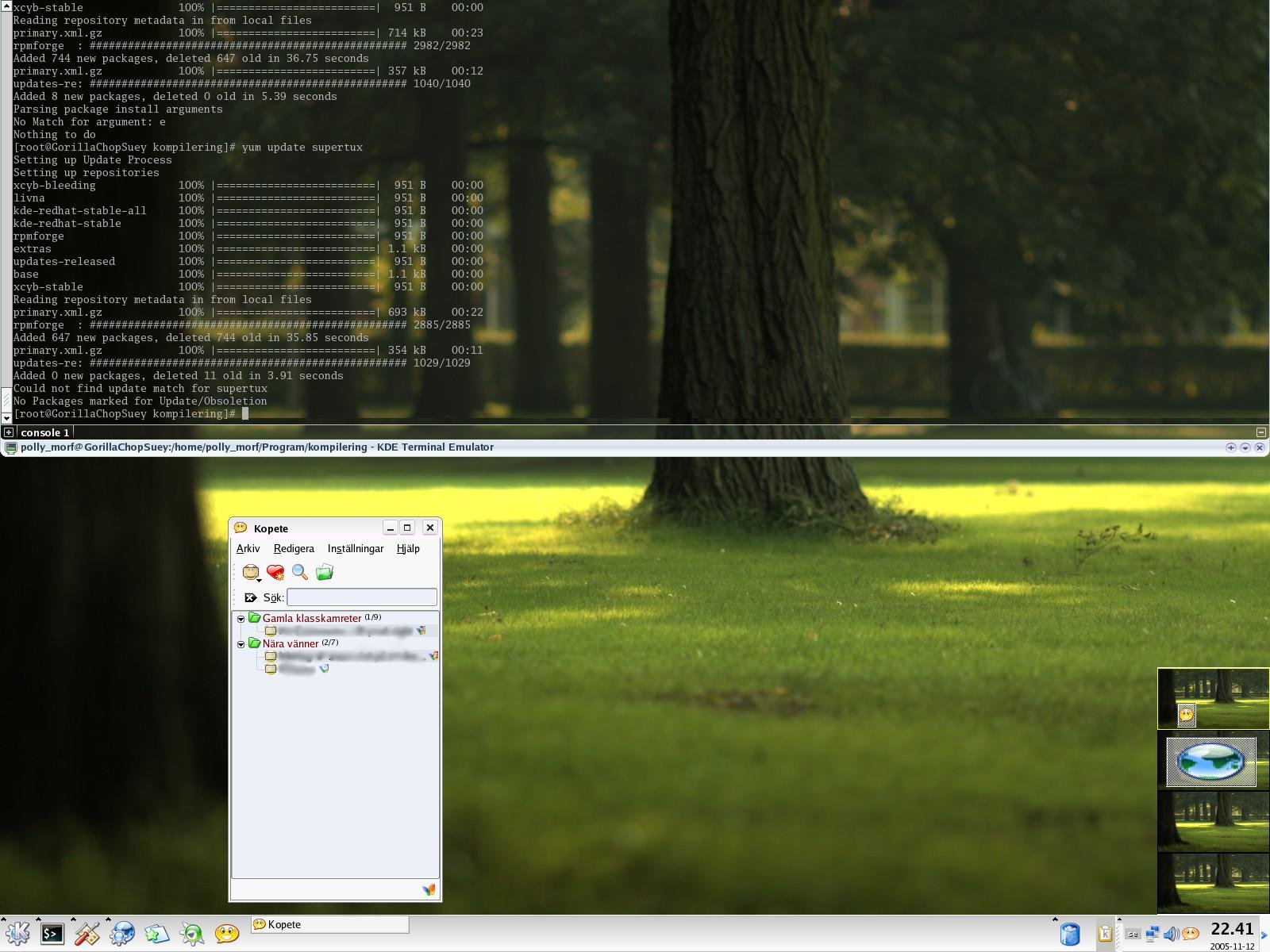
Task: Open the Arkiv menu in Kopete
Action: click(x=248, y=548)
